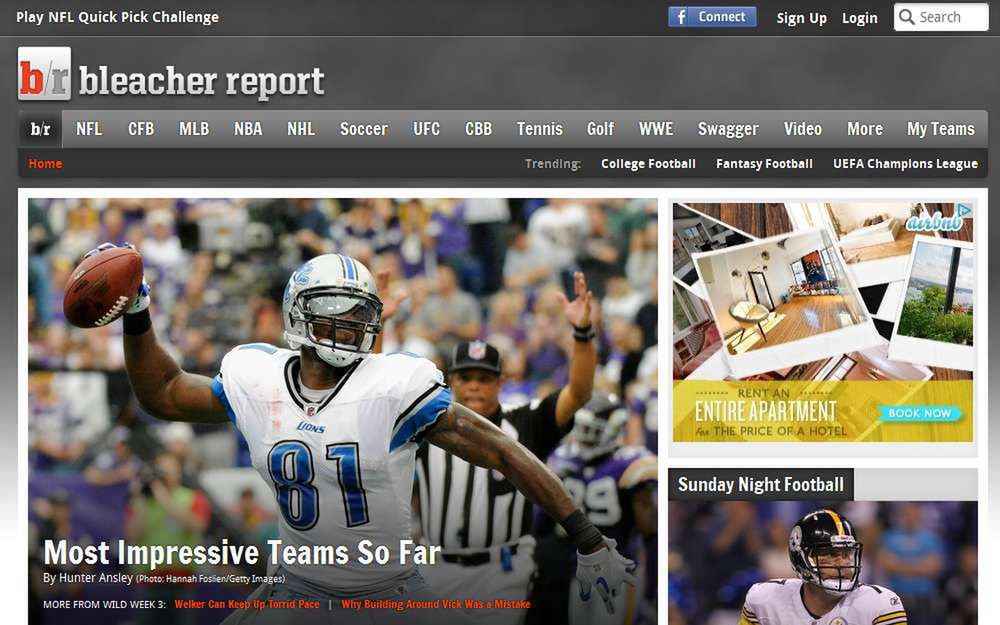Open the Login link
The height and width of the screenshot is (625, 1000).
(x=860, y=18)
